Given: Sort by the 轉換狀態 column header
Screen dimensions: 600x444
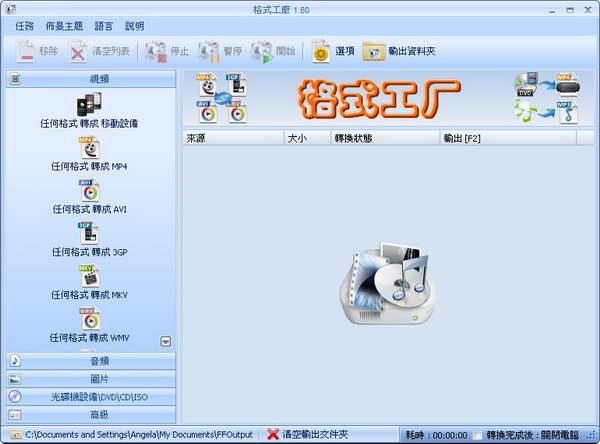Looking at the screenshot, I should click(x=384, y=139).
